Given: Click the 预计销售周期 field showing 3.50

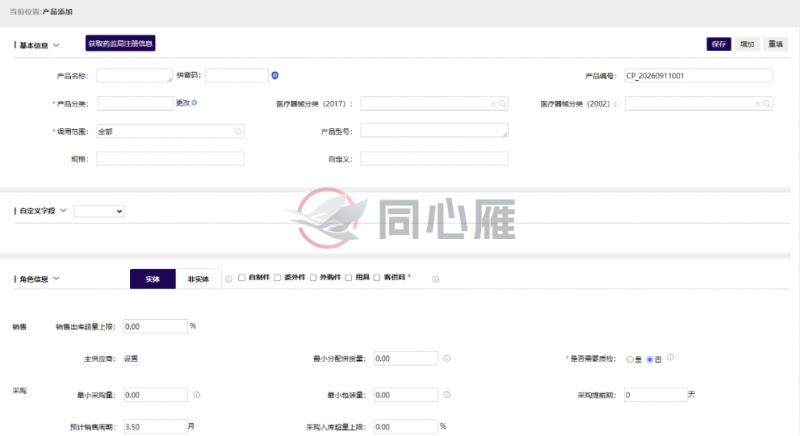Looking at the screenshot, I should click(x=156, y=427).
